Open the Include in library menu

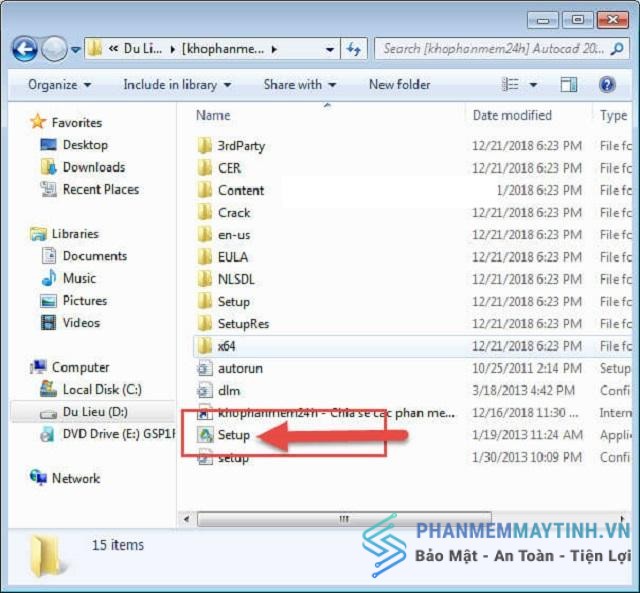click(x=177, y=84)
